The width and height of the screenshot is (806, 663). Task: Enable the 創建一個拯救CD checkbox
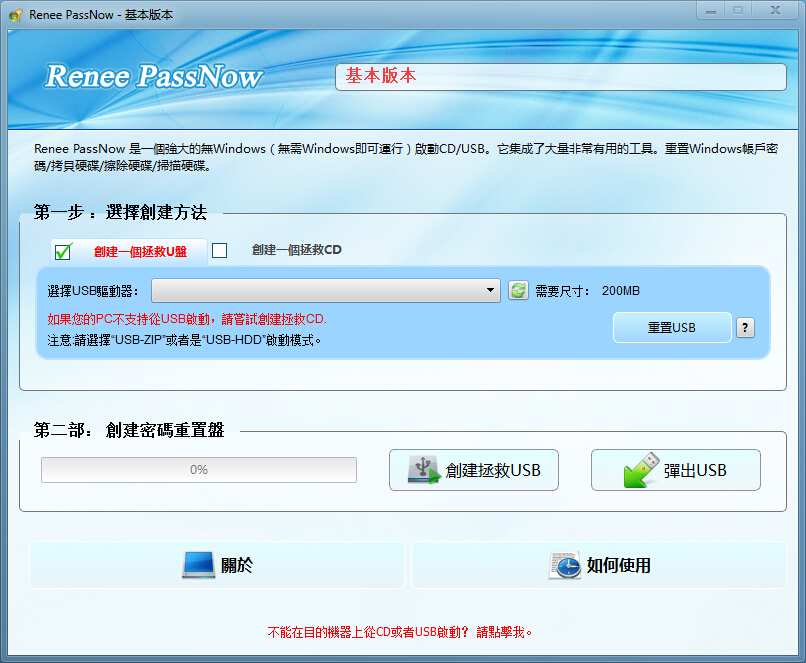pos(219,250)
